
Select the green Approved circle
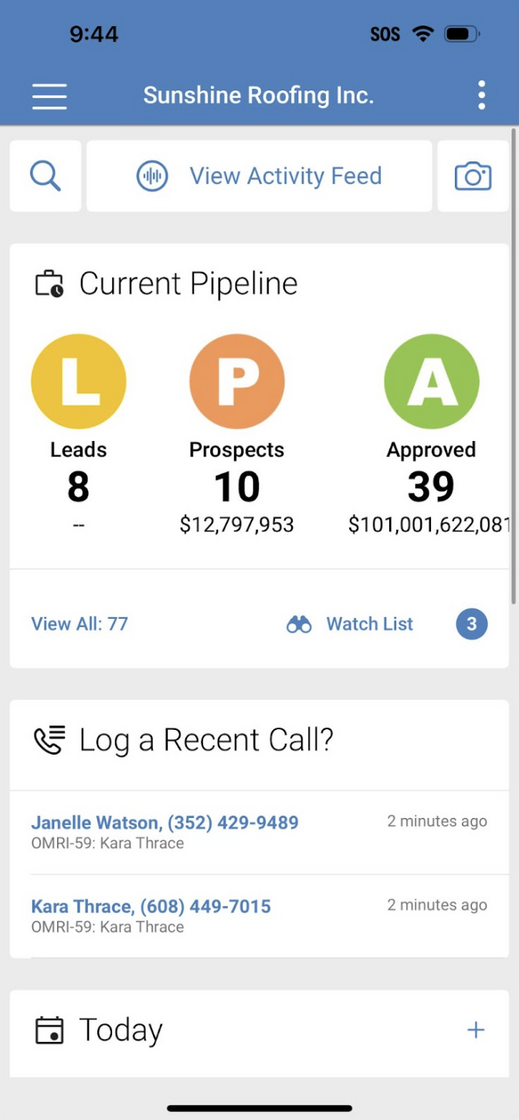click(431, 381)
